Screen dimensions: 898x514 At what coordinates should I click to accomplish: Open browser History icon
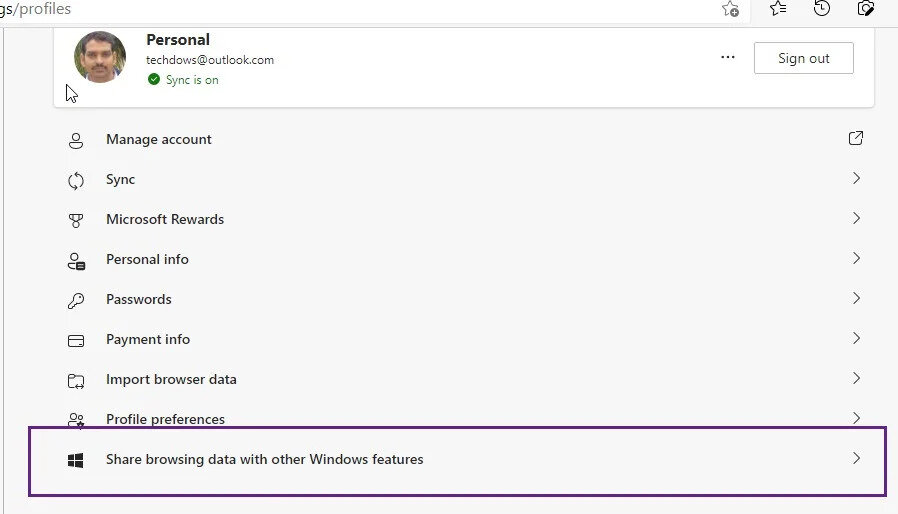pyautogui.click(x=822, y=8)
